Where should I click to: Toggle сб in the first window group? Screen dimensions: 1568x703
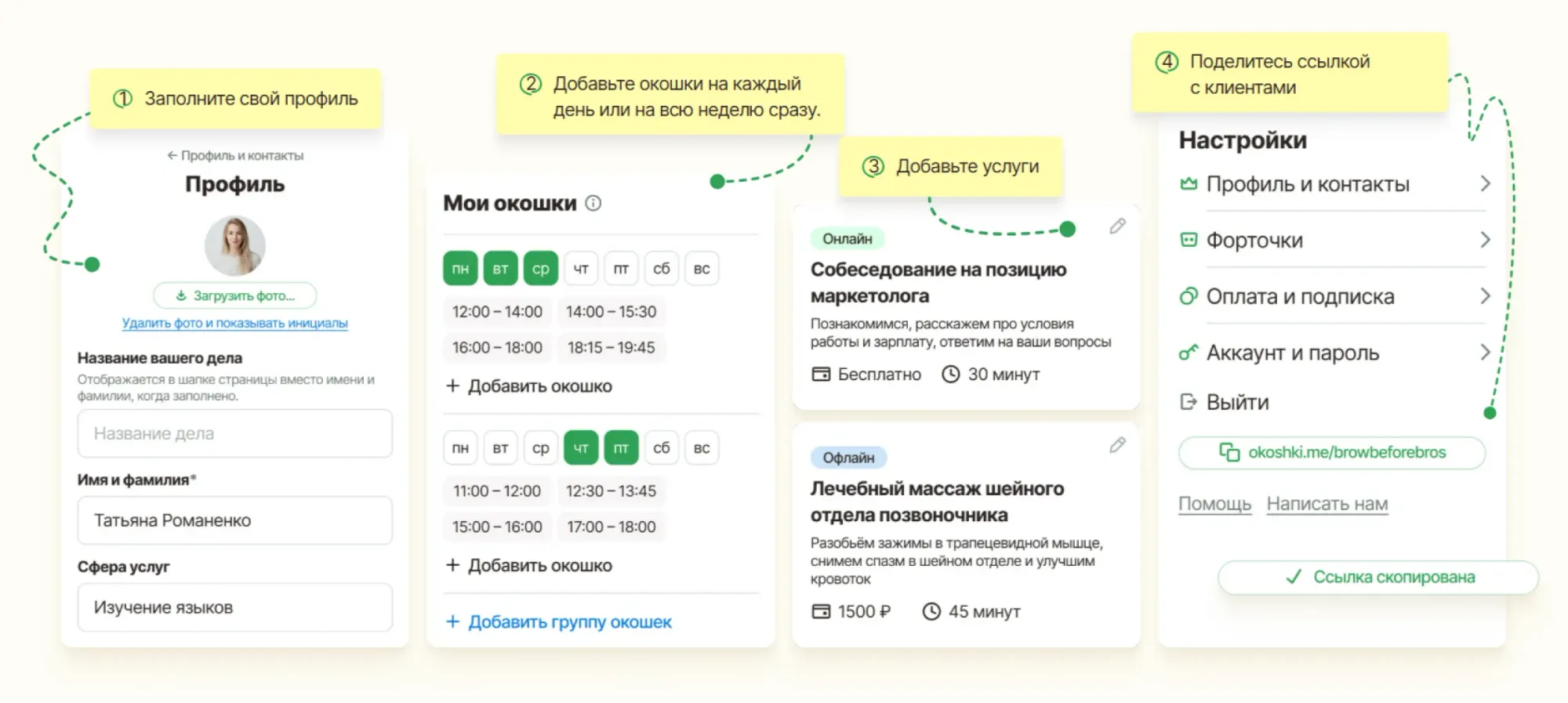coord(662,269)
